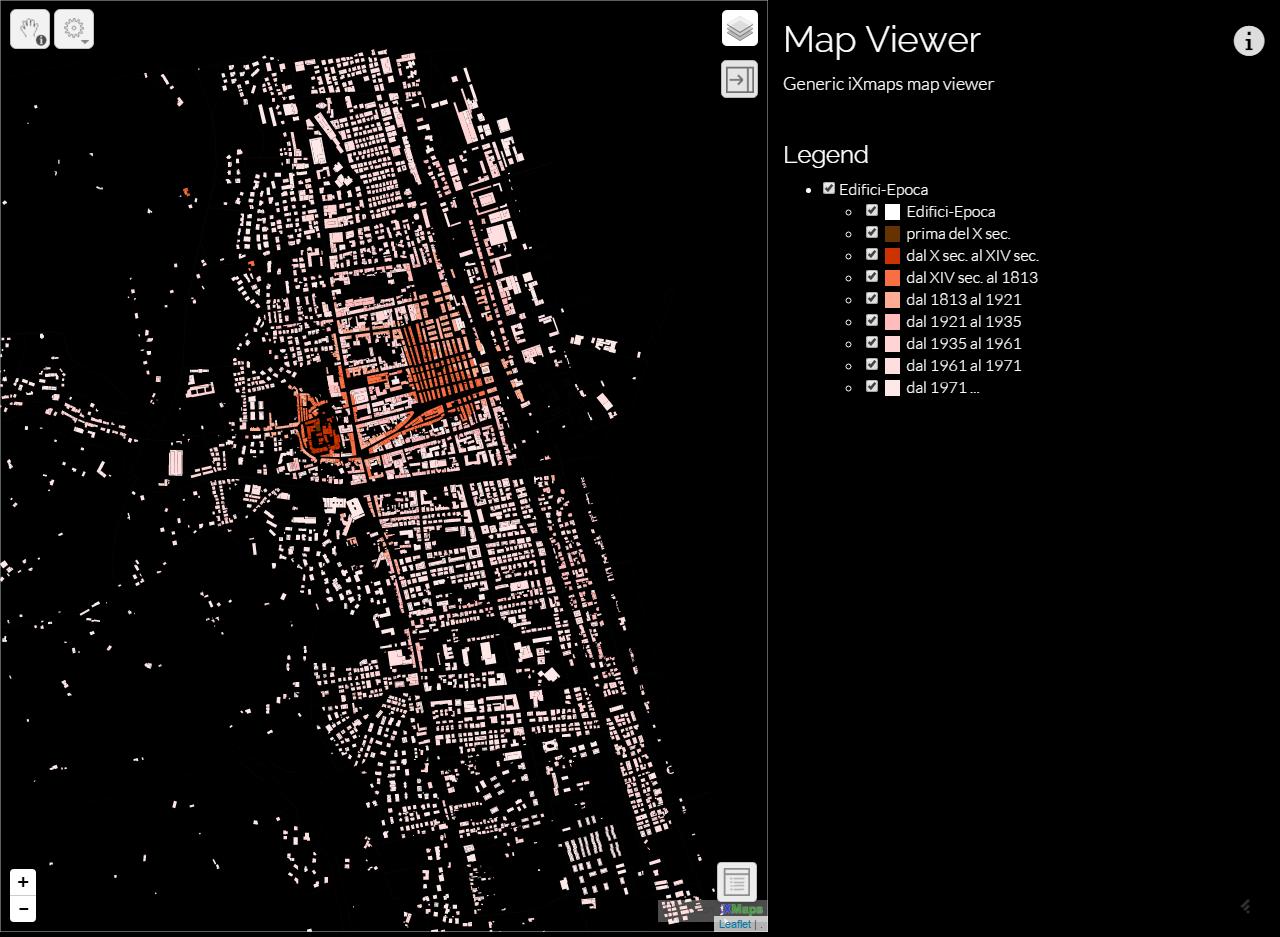Click the iXMaps logo
The height and width of the screenshot is (937, 1280).
pos(741,909)
